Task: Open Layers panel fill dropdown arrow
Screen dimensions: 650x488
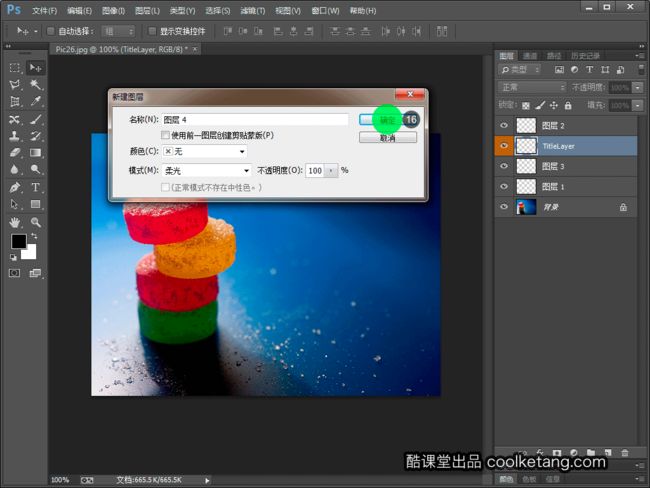Action: pyautogui.click(x=638, y=106)
